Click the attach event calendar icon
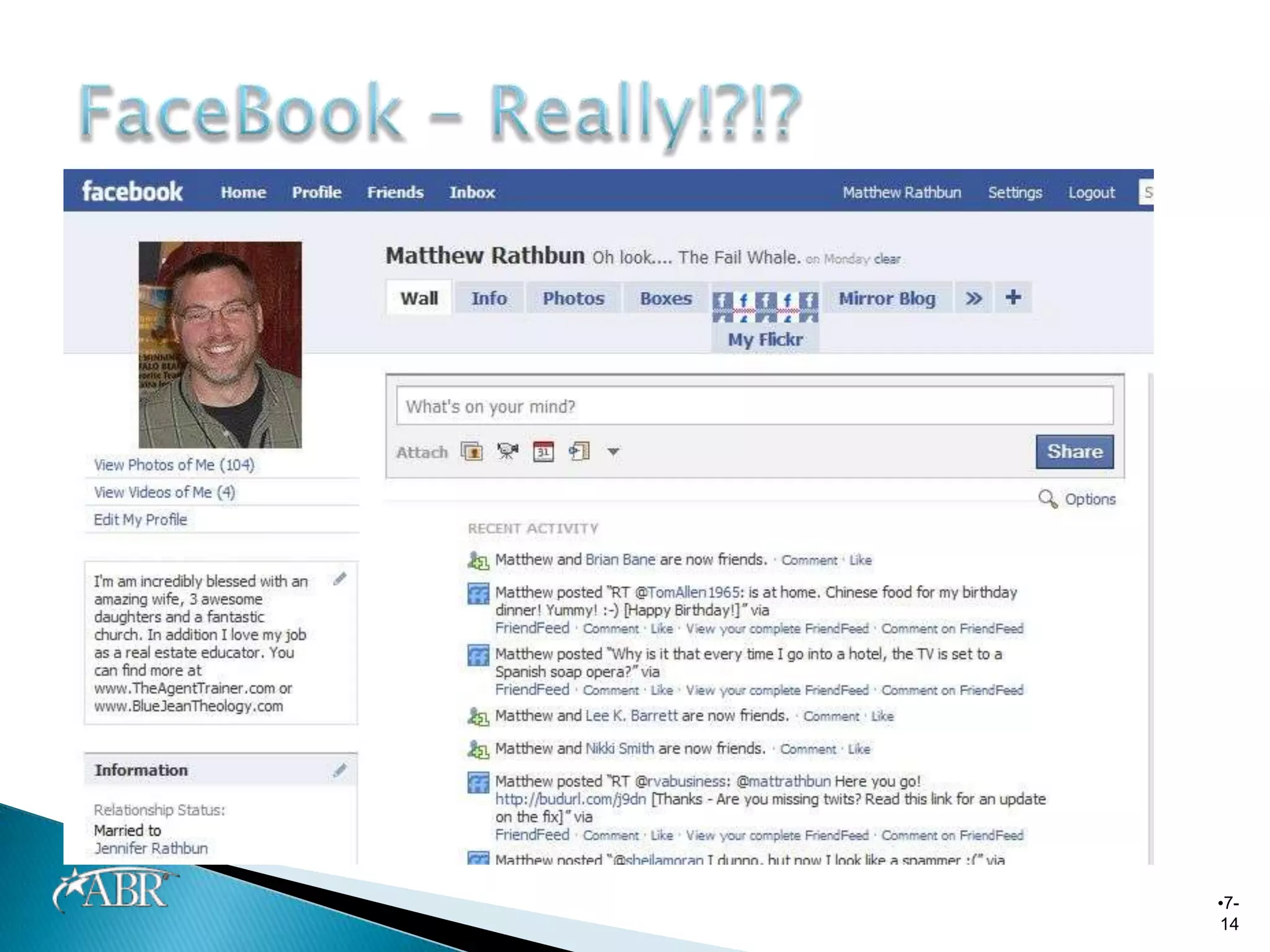 click(x=543, y=452)
